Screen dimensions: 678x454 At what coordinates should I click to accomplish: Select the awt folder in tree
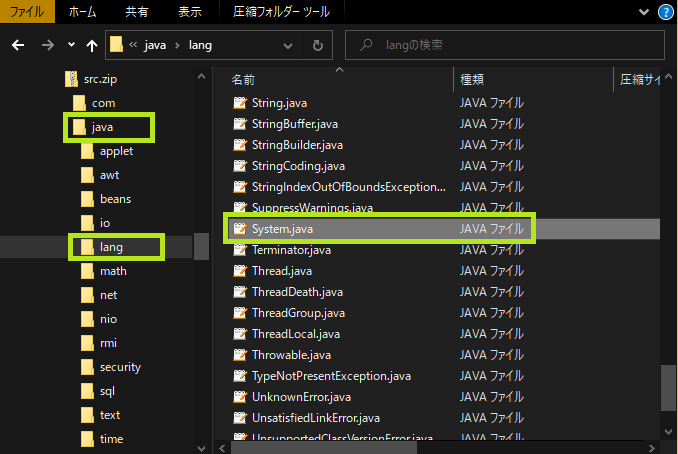[x=109, y=175]
